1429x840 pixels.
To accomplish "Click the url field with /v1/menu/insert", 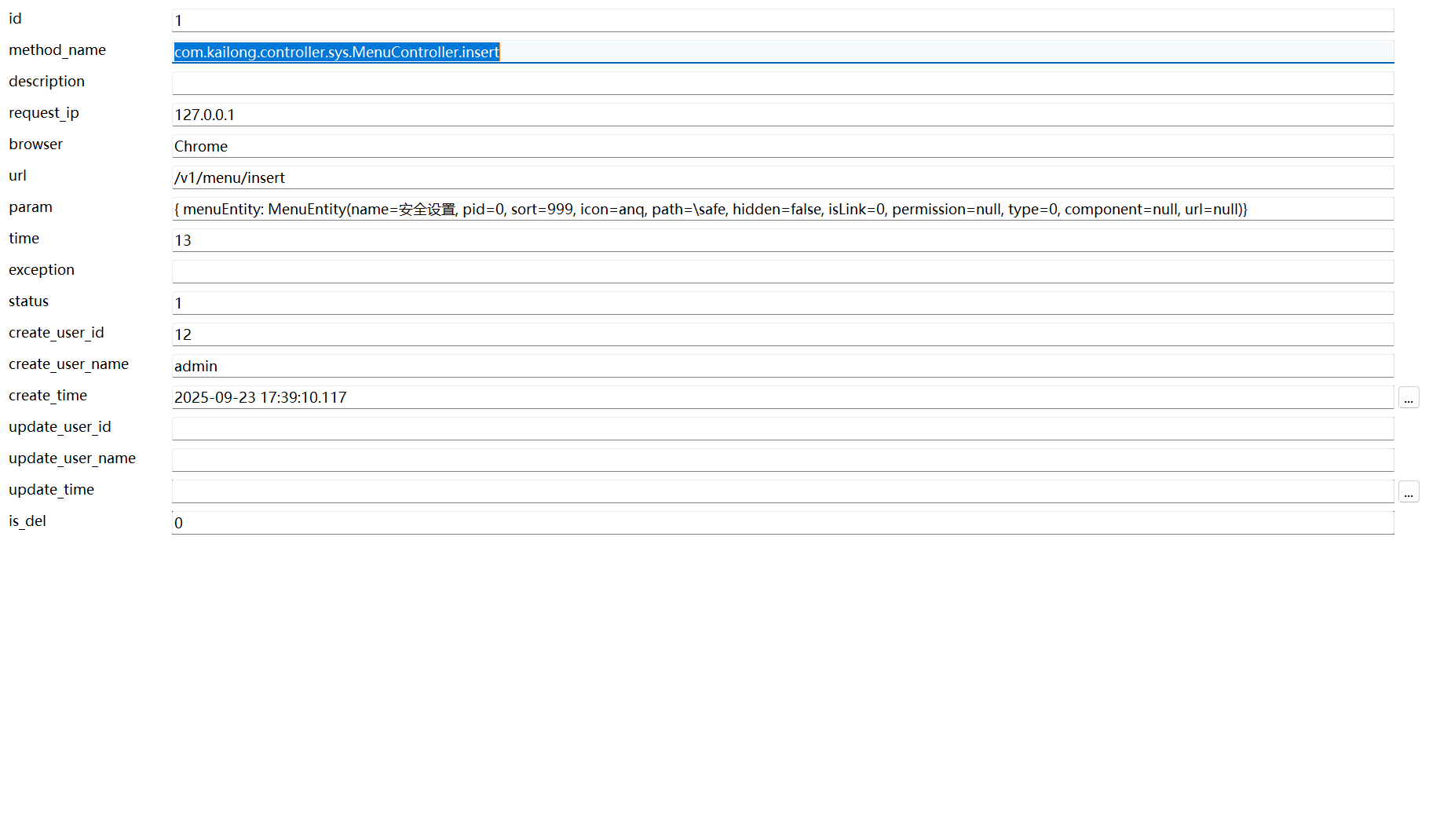I will click(782, 177).
